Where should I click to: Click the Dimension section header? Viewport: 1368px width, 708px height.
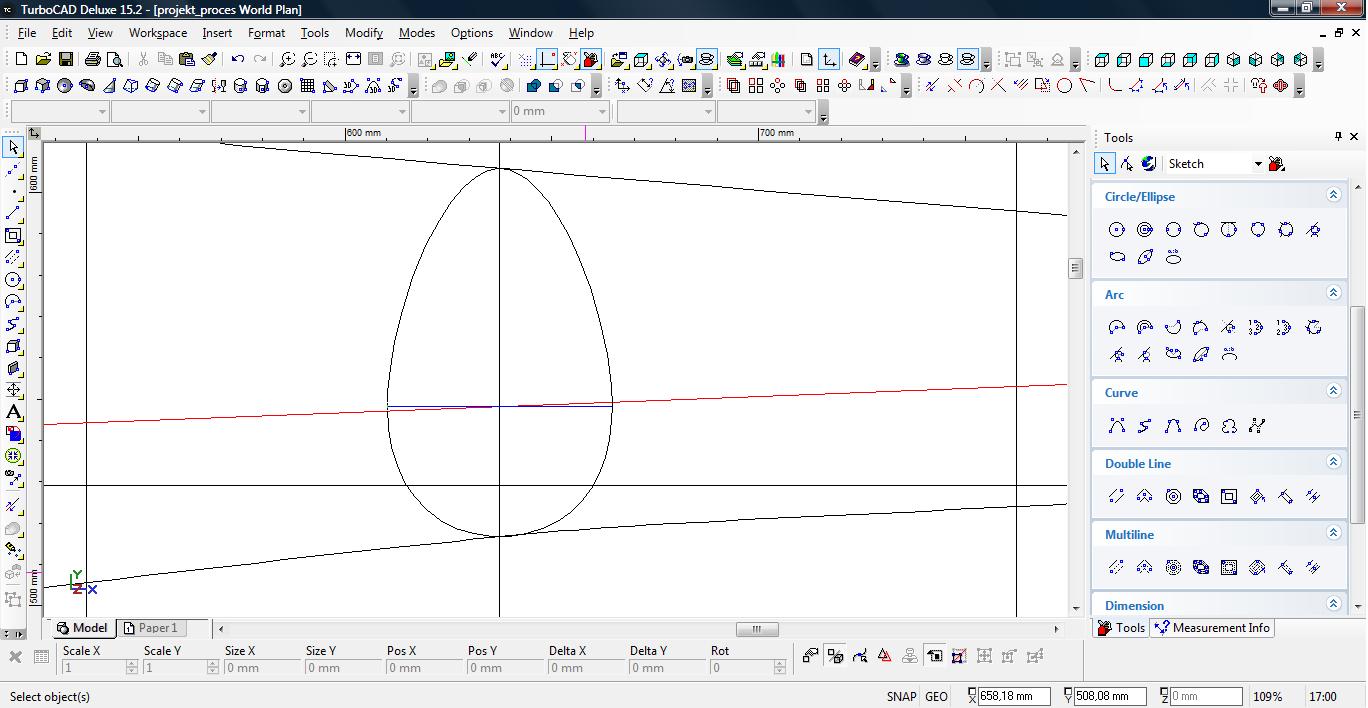tap(1134, 605)
